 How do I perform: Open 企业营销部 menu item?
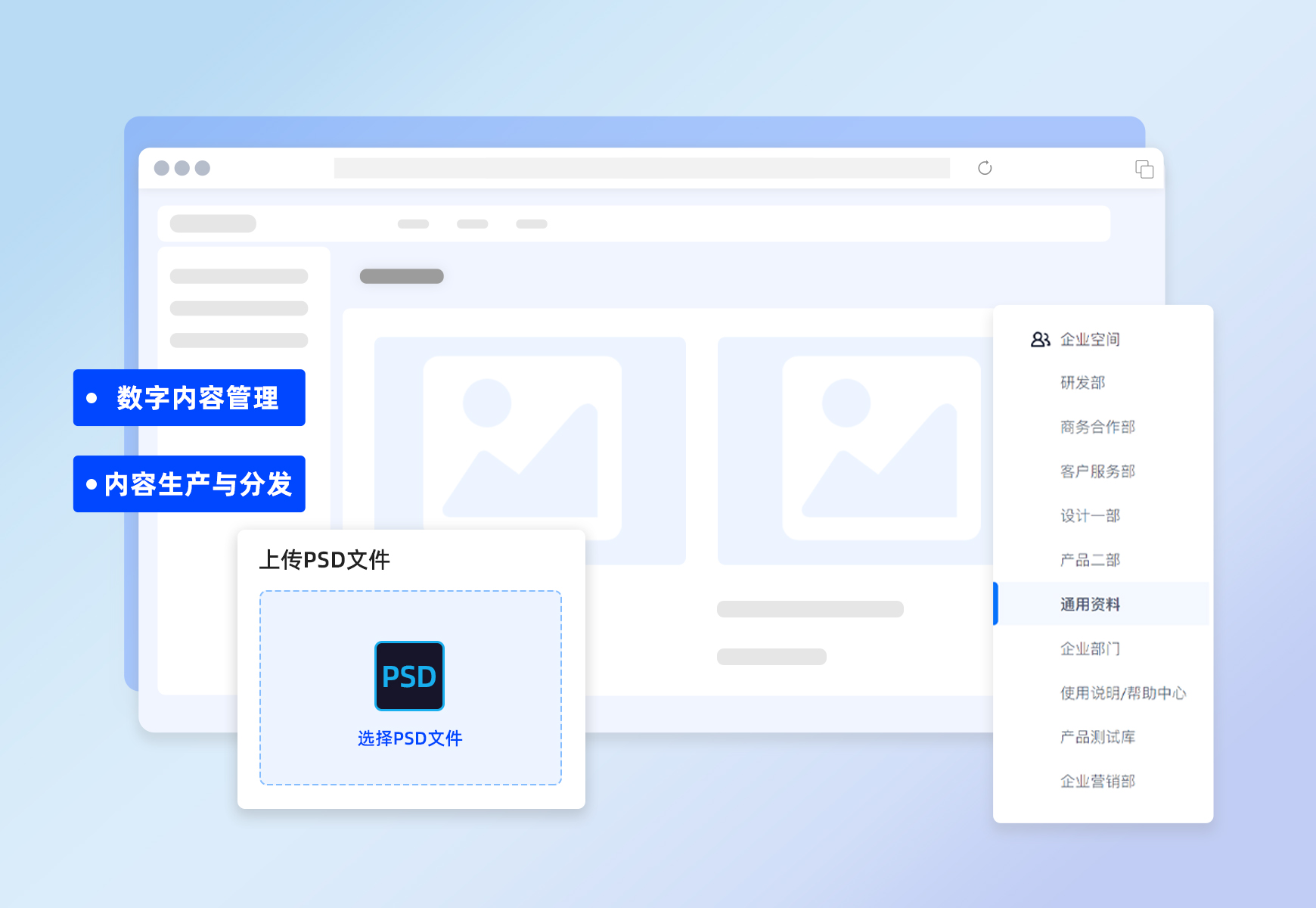(1097, 782)
